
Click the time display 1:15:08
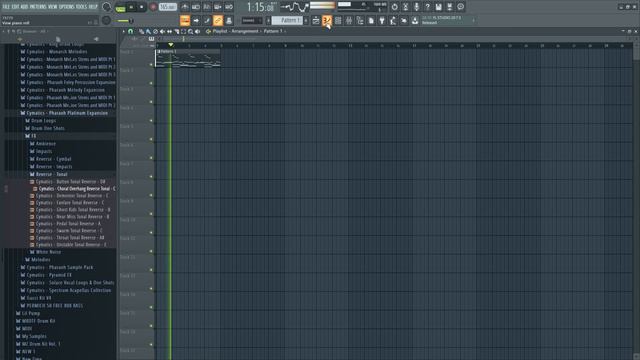260,7
